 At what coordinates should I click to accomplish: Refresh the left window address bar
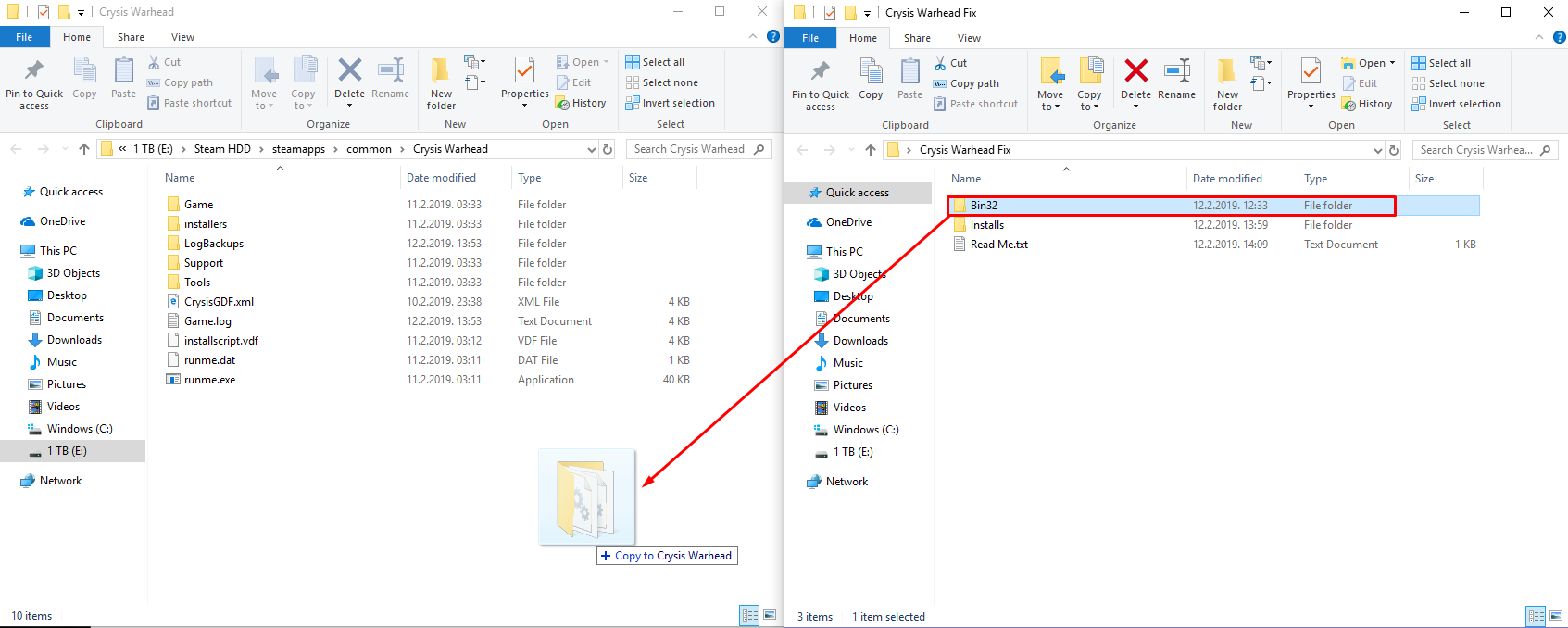[608, 149]
